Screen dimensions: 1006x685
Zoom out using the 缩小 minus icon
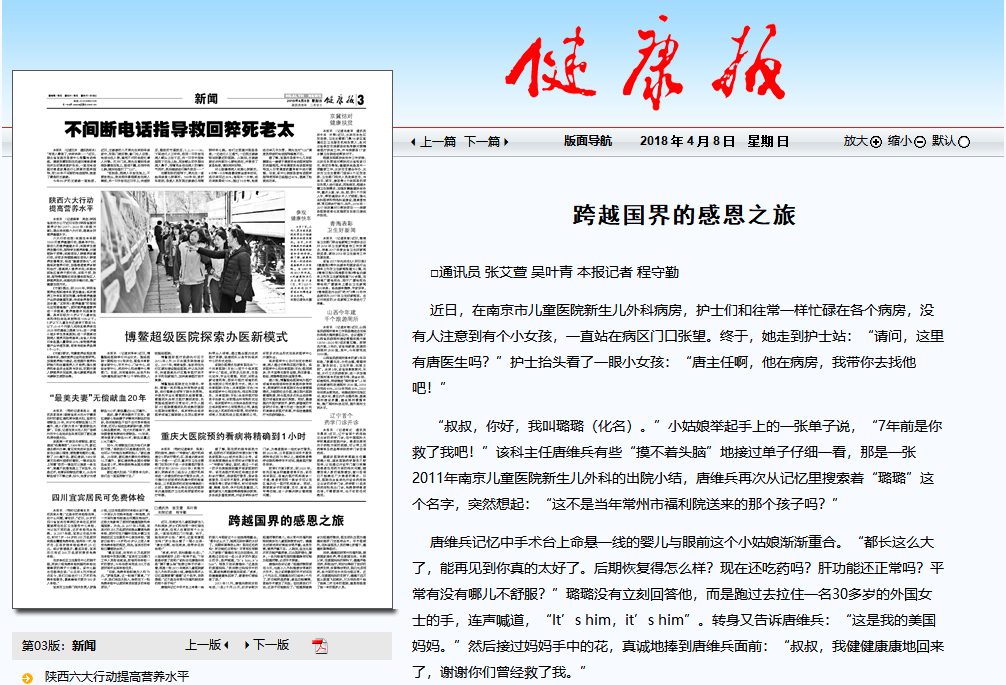point(919,141)
